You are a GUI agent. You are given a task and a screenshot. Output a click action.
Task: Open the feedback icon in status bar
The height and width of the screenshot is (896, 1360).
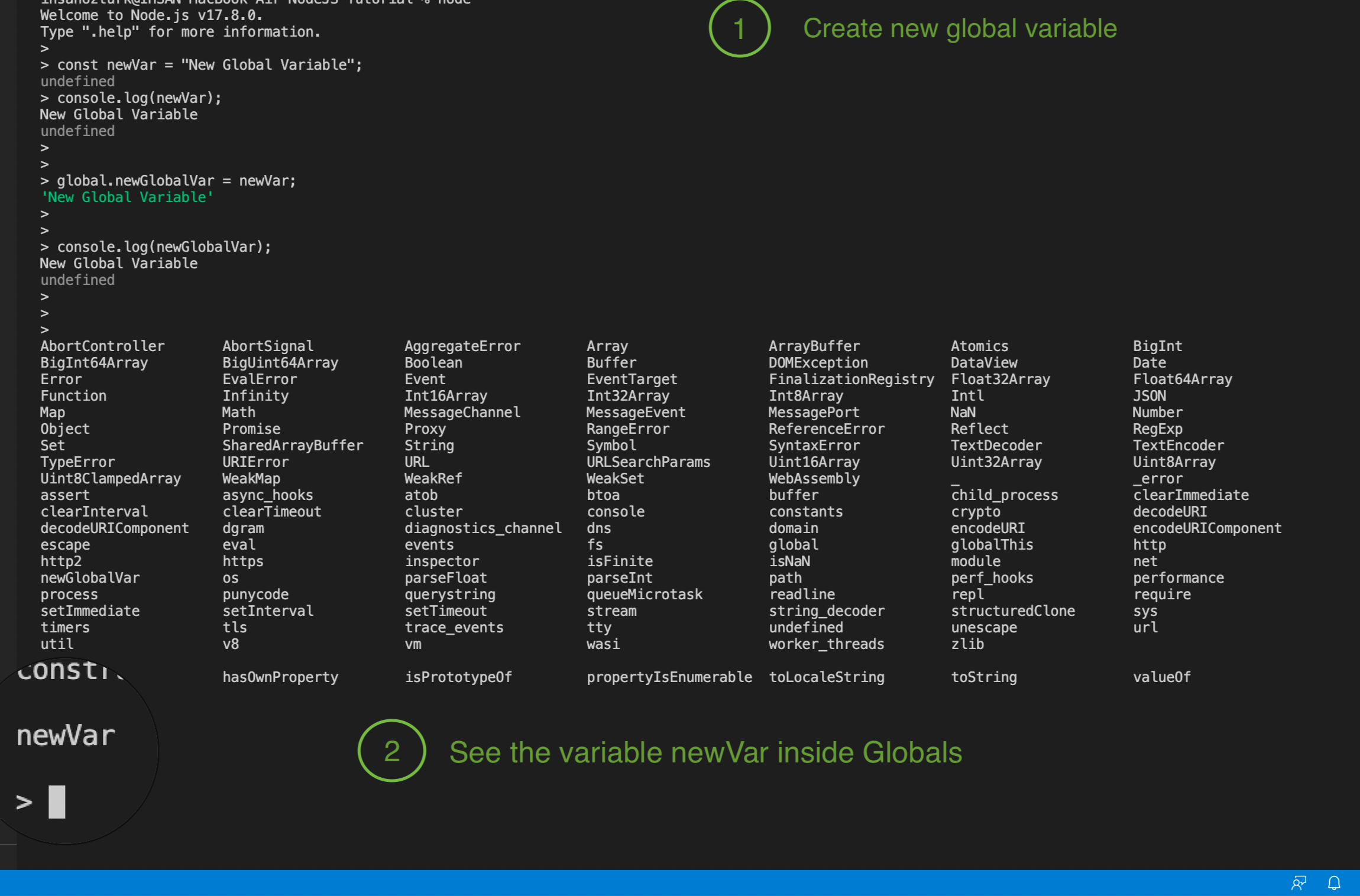[x=1299, y=883]
